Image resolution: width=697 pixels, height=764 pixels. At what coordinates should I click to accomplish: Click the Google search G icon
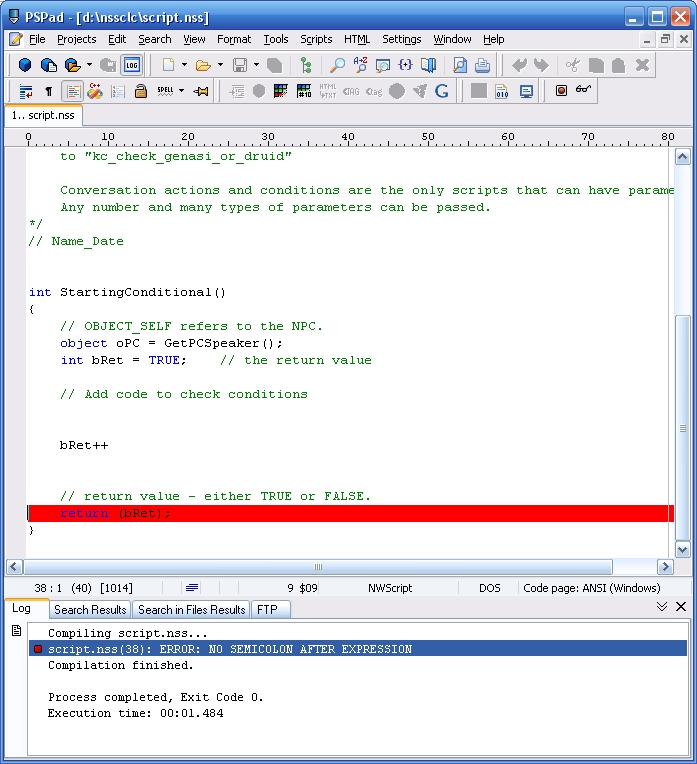pyautogui.click(x=441, y=91)
